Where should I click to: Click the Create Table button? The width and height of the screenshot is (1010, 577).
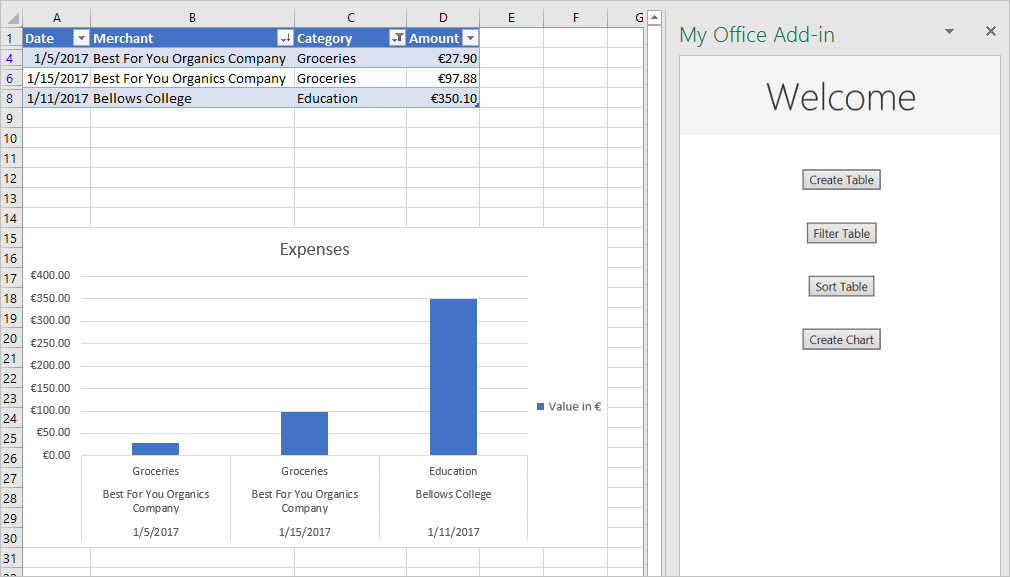[x=841, y=179]
